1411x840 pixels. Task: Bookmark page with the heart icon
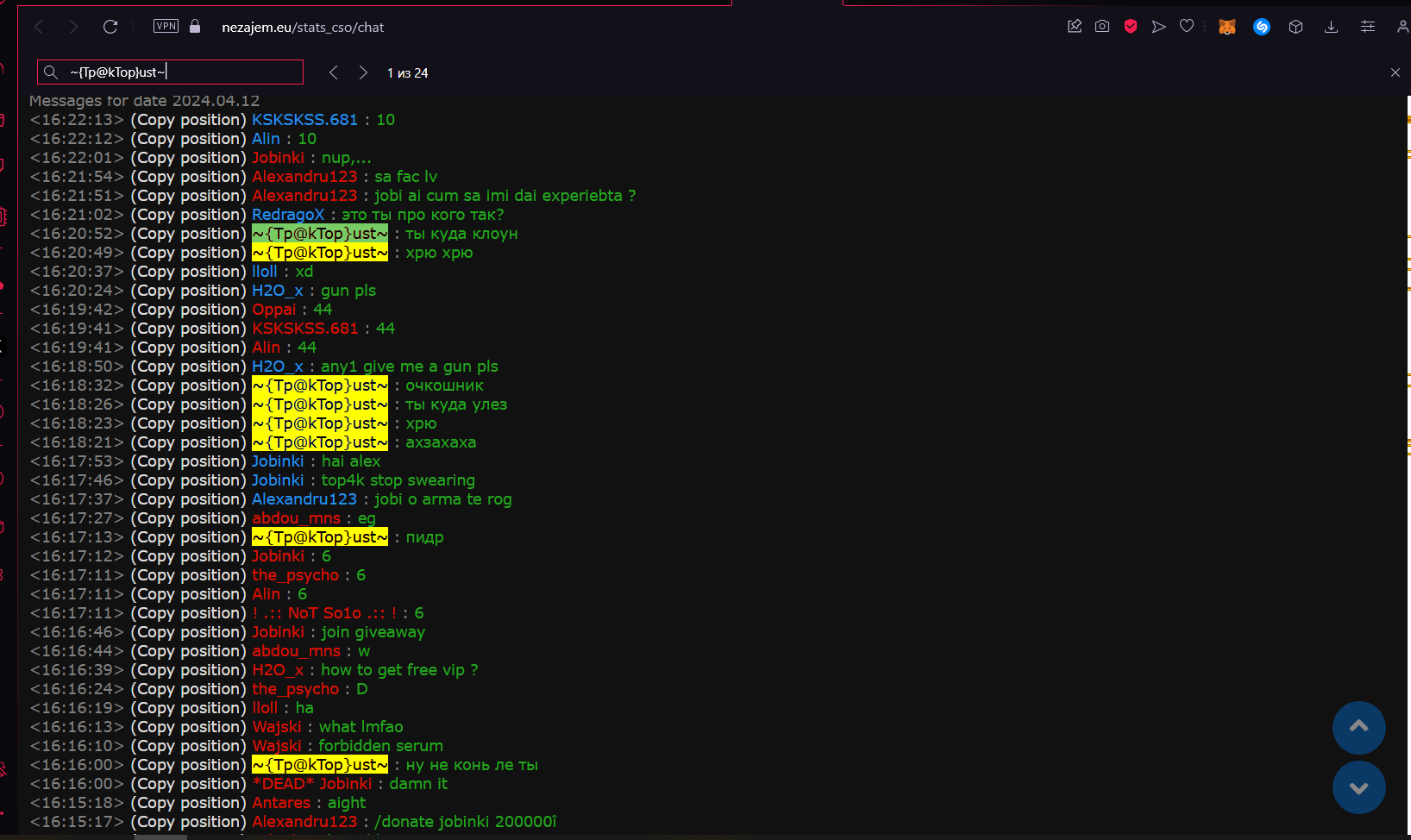(1187, 27)
